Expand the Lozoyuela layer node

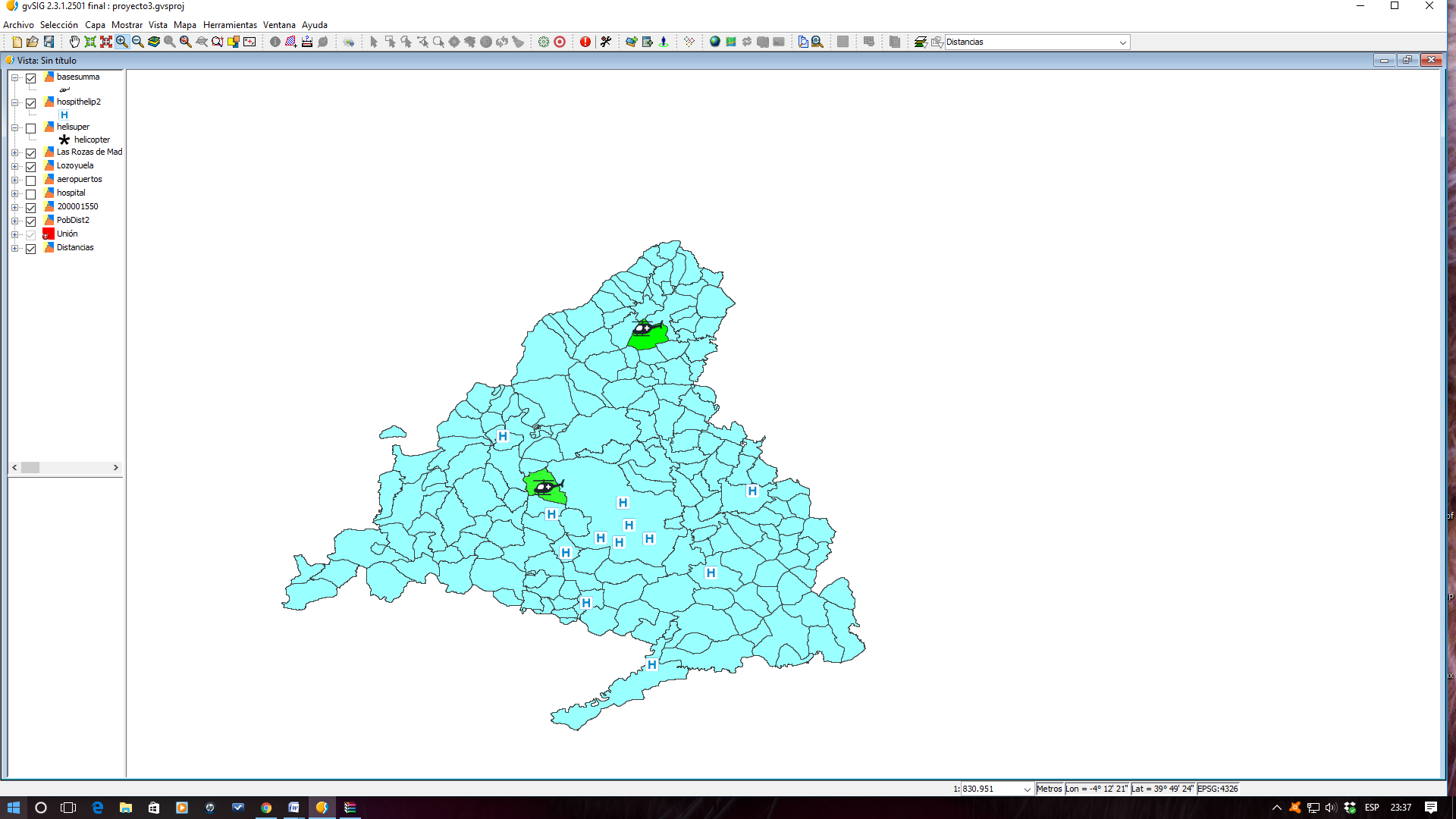14,166
